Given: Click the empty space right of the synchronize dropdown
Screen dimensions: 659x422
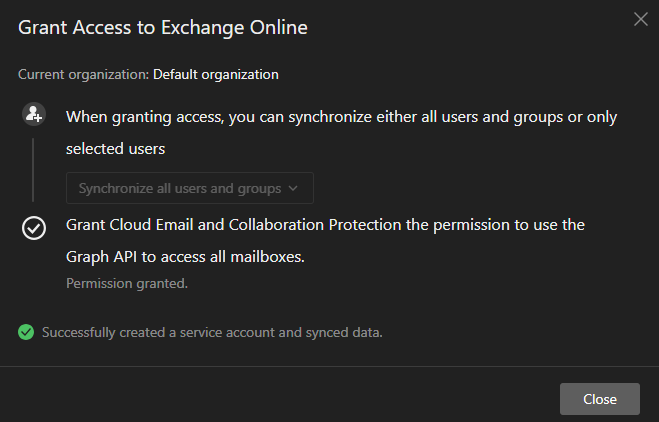Looking at the screenshot, I should [x=470, y=188].
